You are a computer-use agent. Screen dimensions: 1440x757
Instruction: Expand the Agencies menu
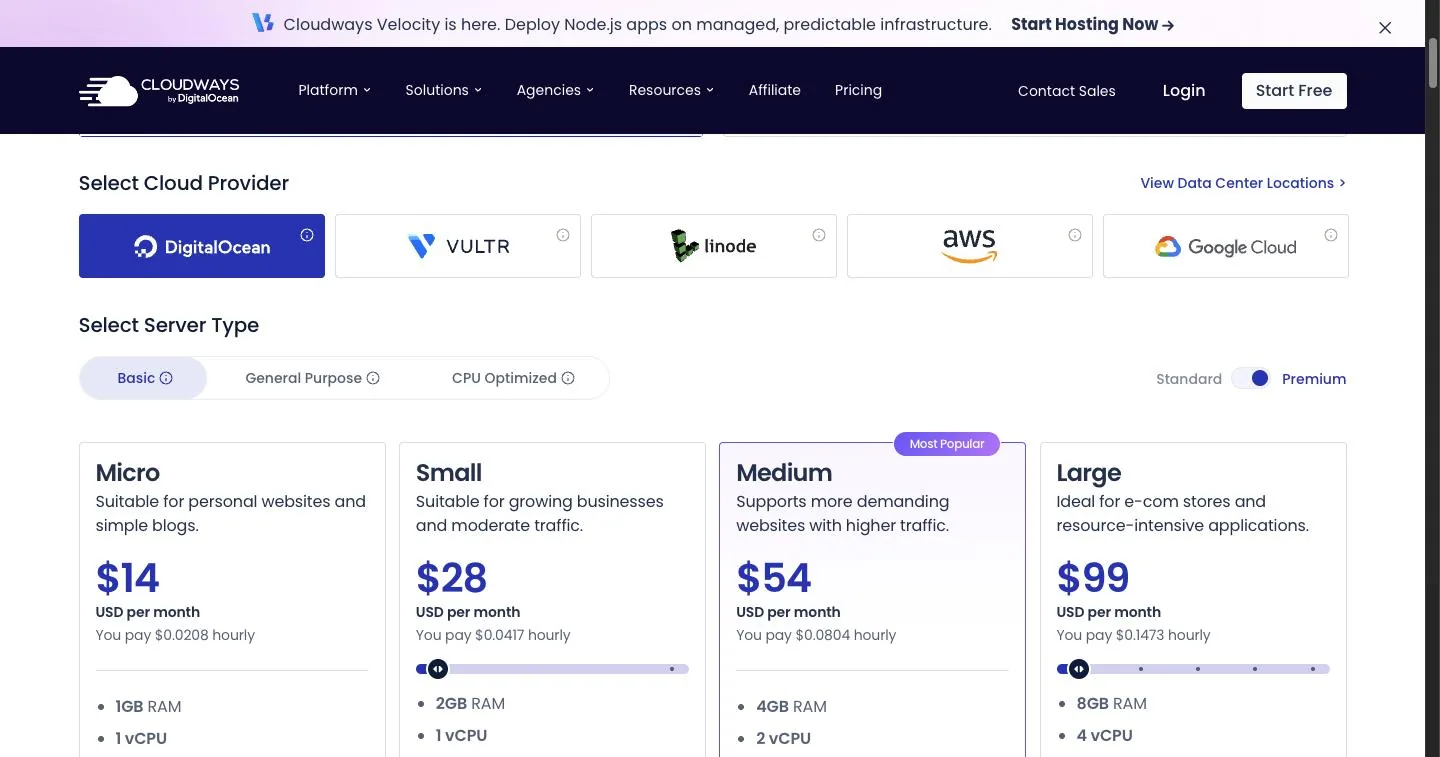555,90
